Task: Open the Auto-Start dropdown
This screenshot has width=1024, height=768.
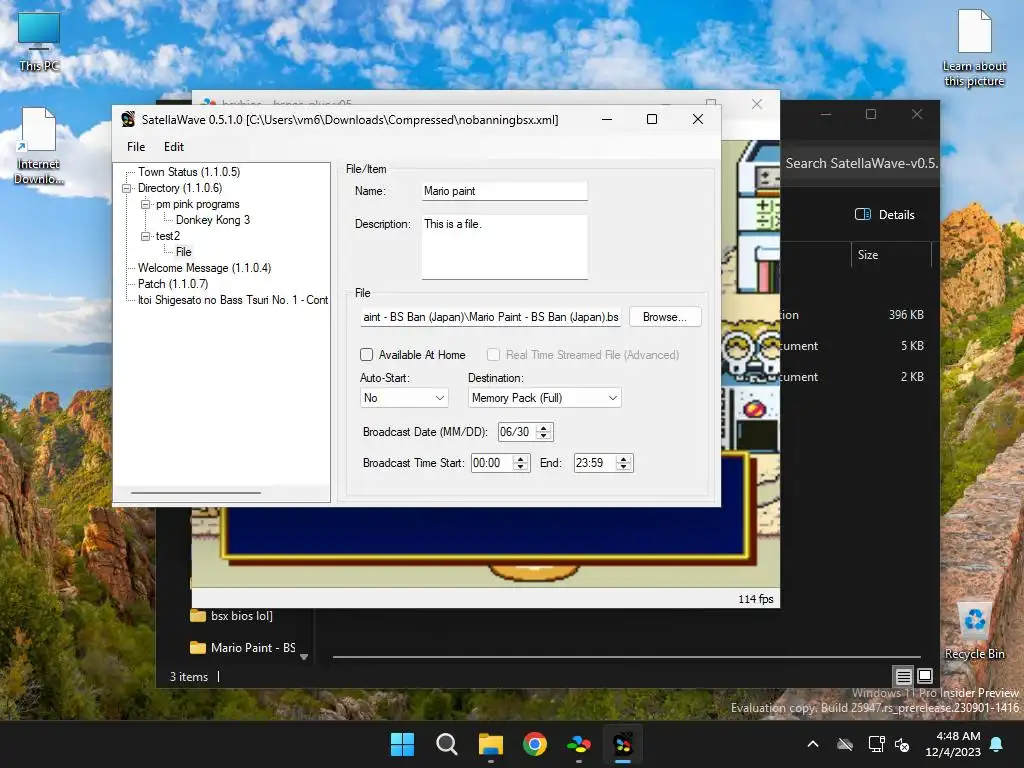Action: (x=404, y=398)
